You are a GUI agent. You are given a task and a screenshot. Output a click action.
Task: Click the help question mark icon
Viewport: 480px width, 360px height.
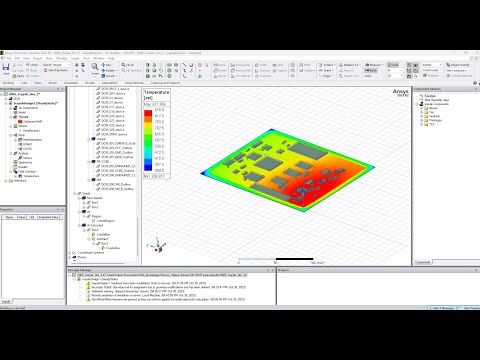(475, 83)
